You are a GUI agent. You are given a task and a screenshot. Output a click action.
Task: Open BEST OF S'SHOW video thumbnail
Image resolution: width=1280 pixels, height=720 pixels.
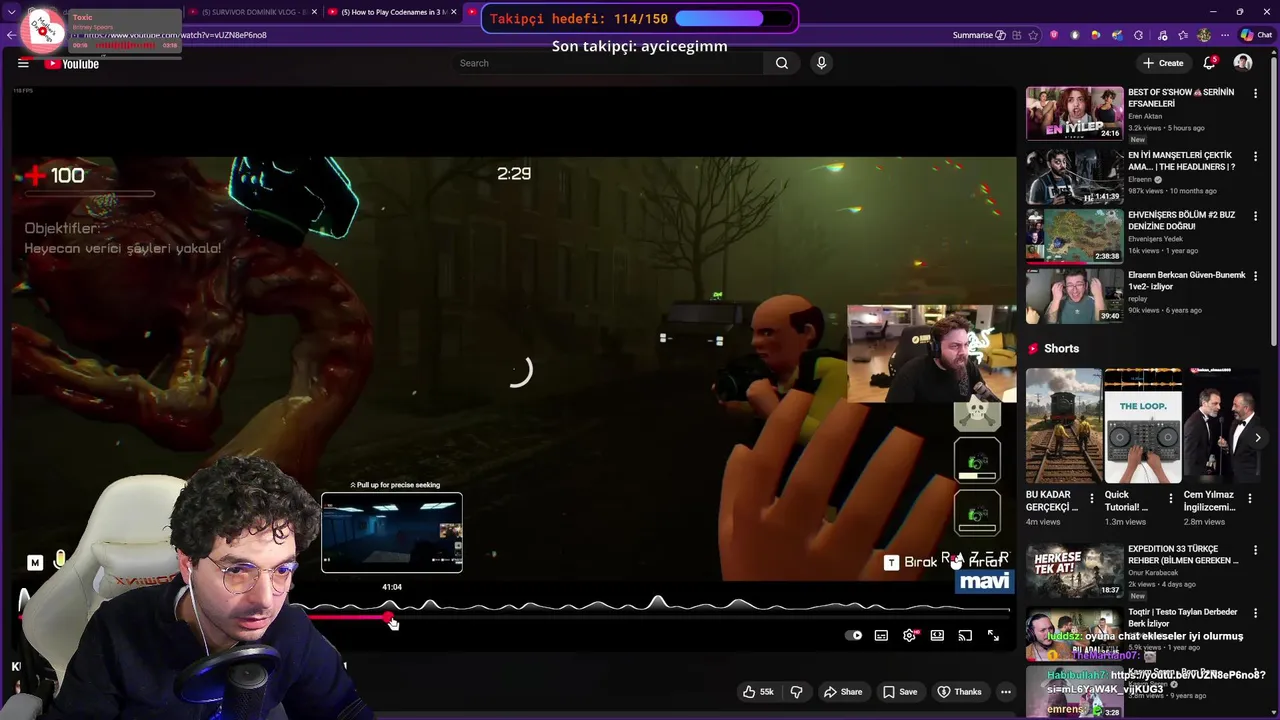1074,113
